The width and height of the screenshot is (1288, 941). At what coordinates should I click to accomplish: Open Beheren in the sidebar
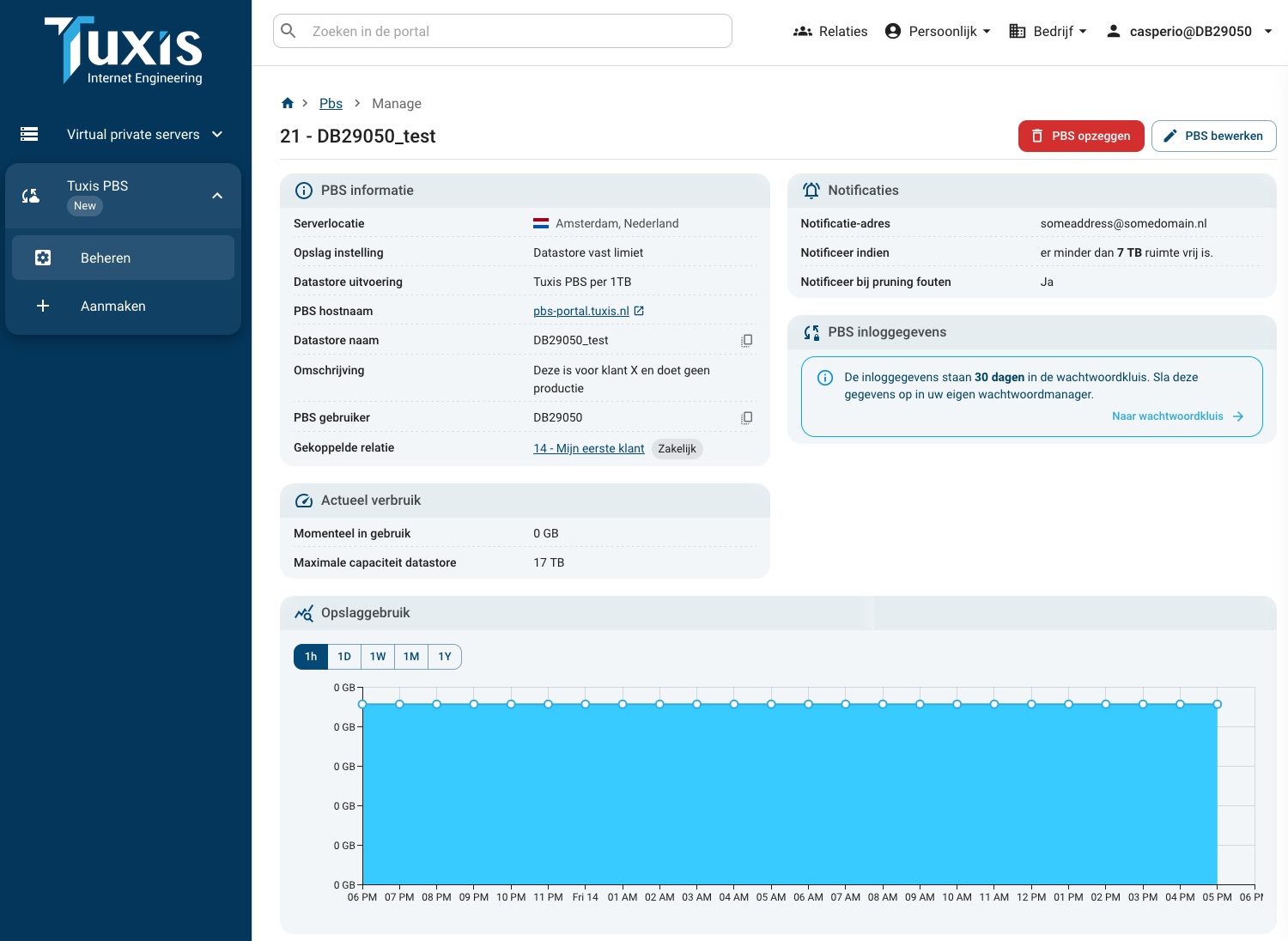tap(123, 258)
